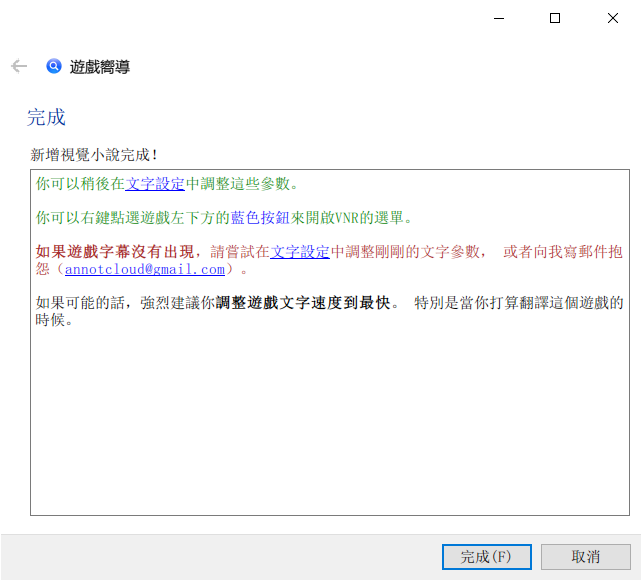Image resolution: width=642 pixels, height=581 pixels.
Task: Click the 完成(F) button
Action: 487,557
